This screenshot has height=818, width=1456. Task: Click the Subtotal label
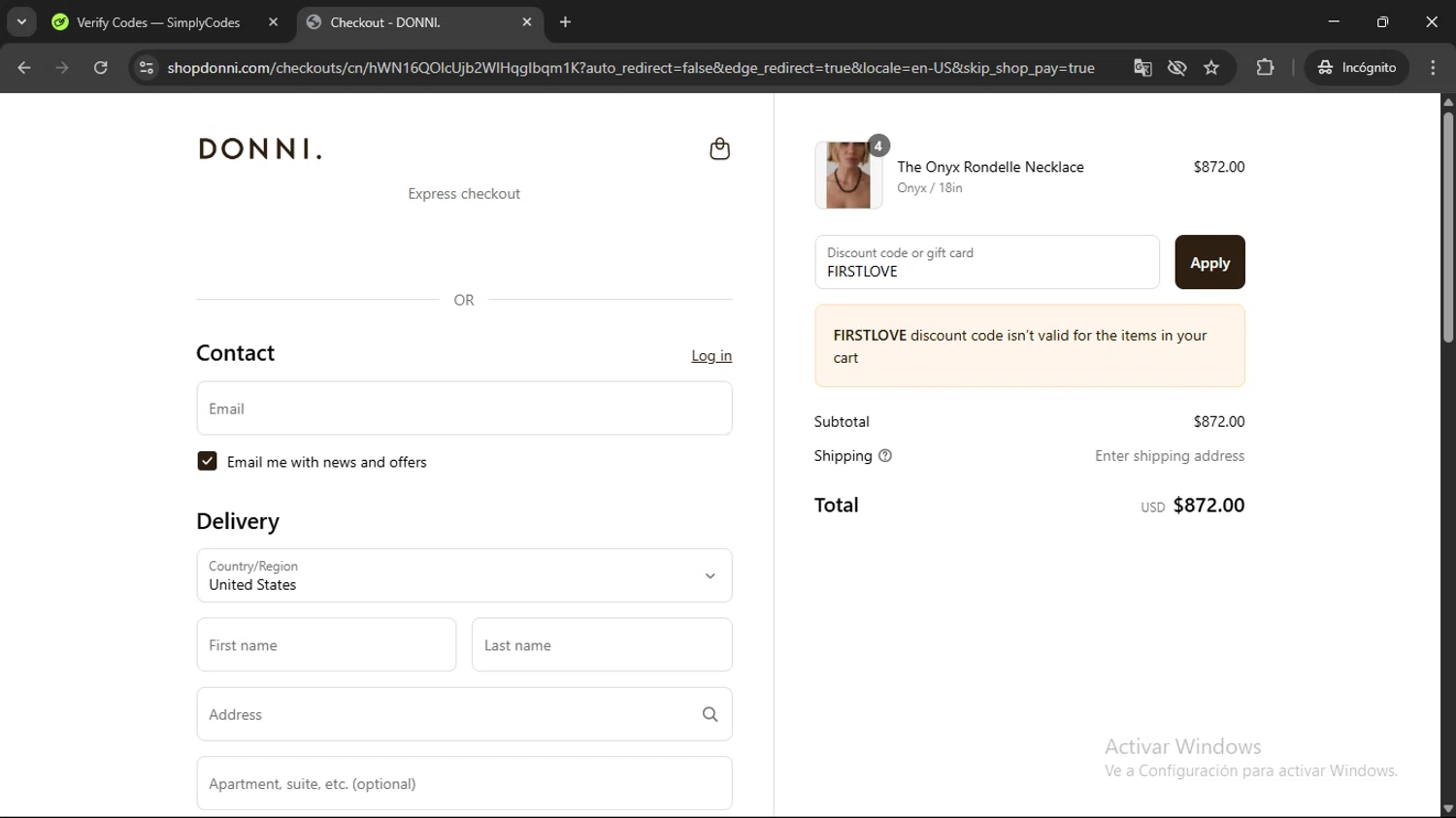click(x=842, y=422)
